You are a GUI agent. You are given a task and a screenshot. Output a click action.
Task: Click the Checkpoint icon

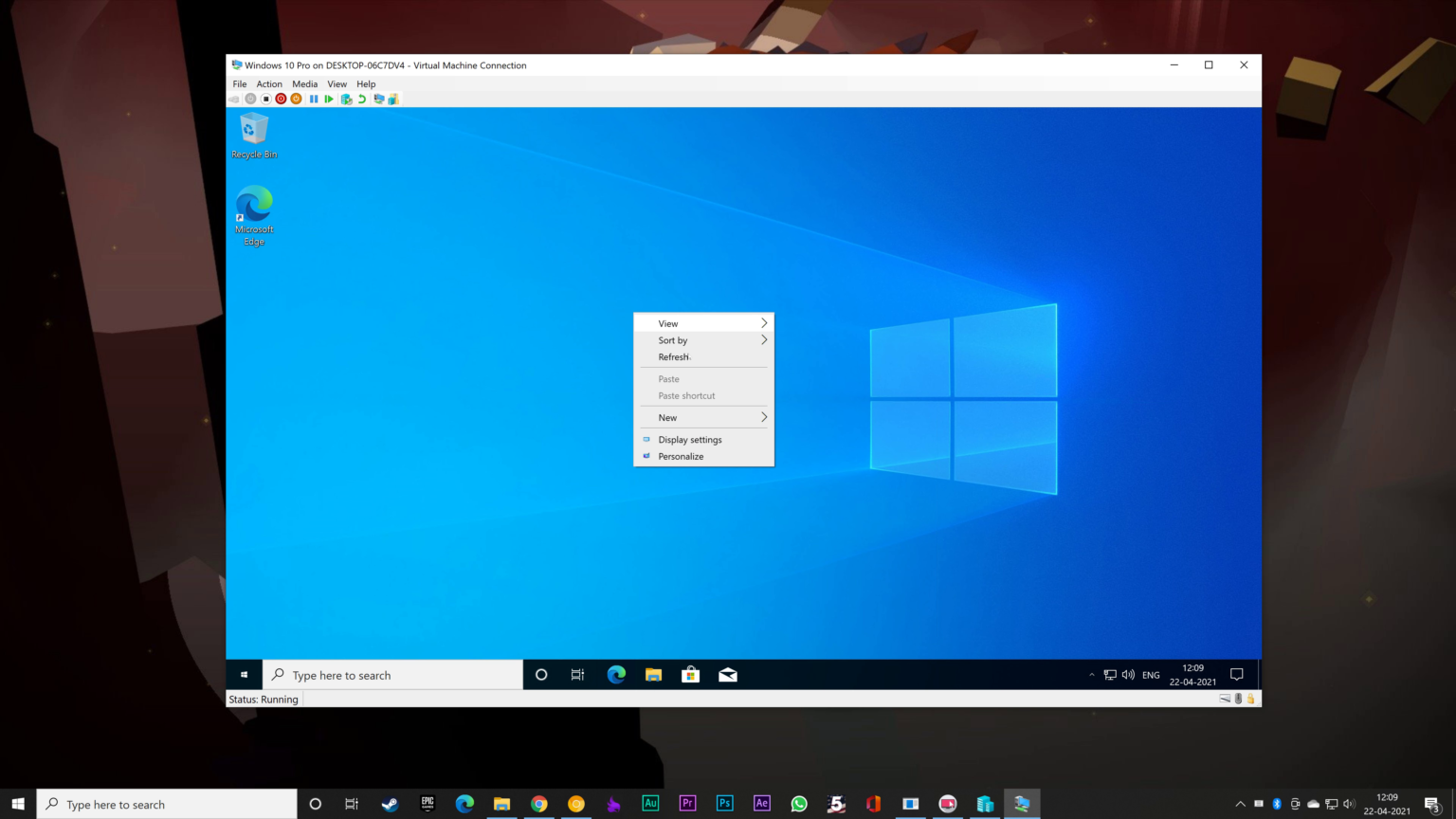pyautogui.click(x=345, y=98)
